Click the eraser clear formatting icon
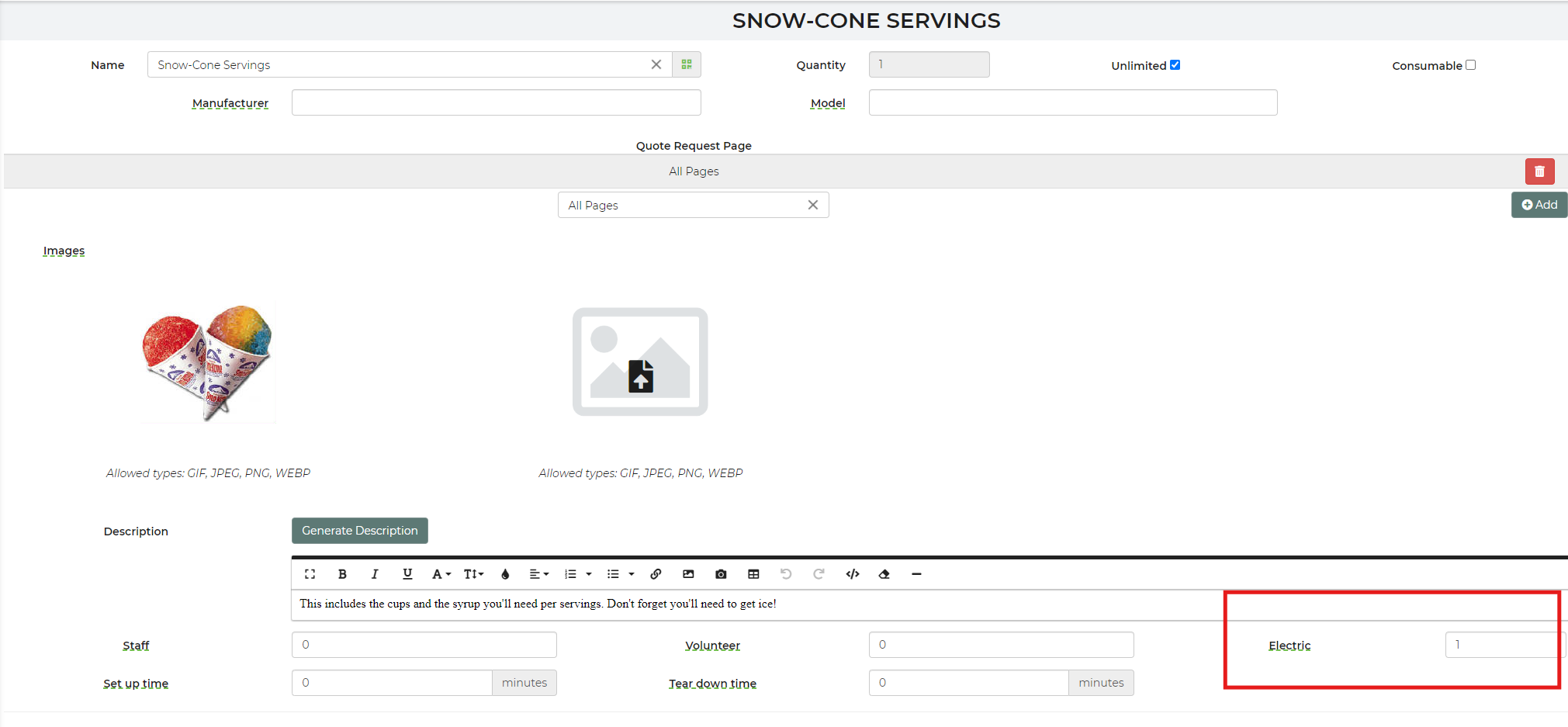1568x727 pixels. [x=884, y=574]
